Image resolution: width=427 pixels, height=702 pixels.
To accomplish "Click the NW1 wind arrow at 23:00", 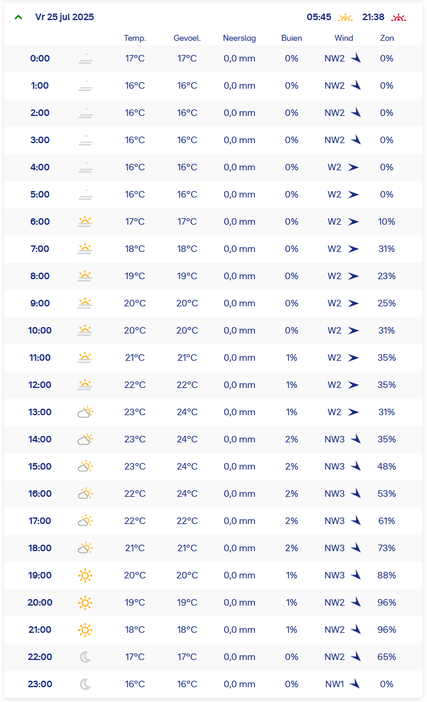I will pyautogui.click(x=354, y=684).
